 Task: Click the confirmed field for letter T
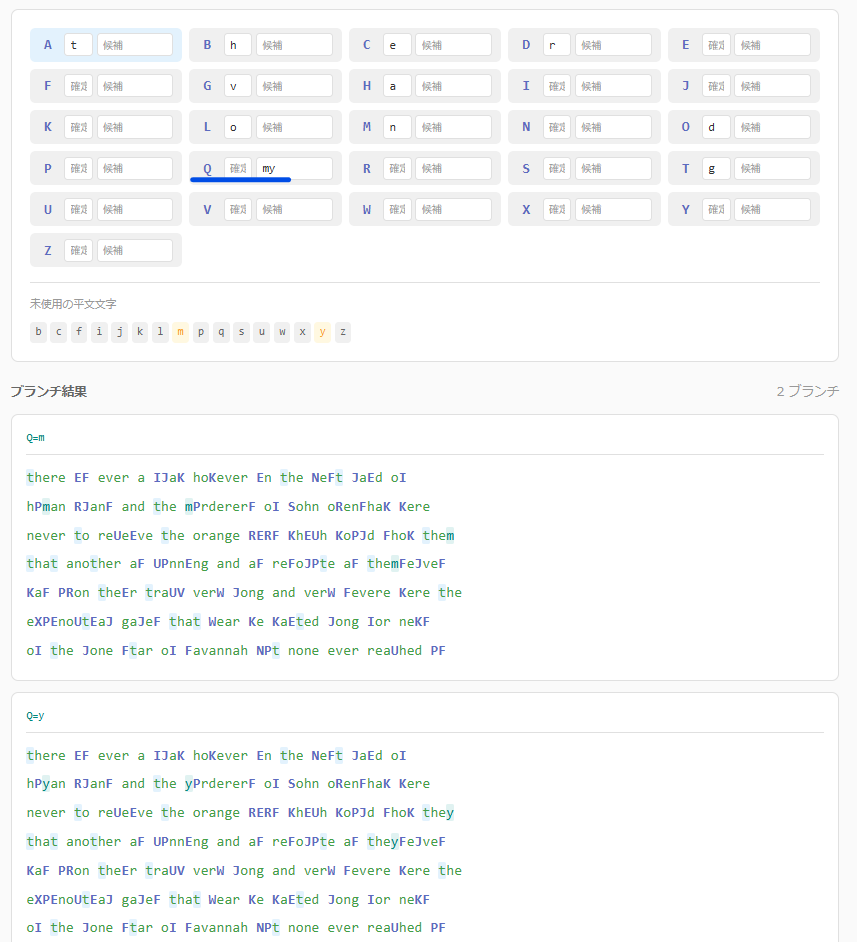coord(716,168)
